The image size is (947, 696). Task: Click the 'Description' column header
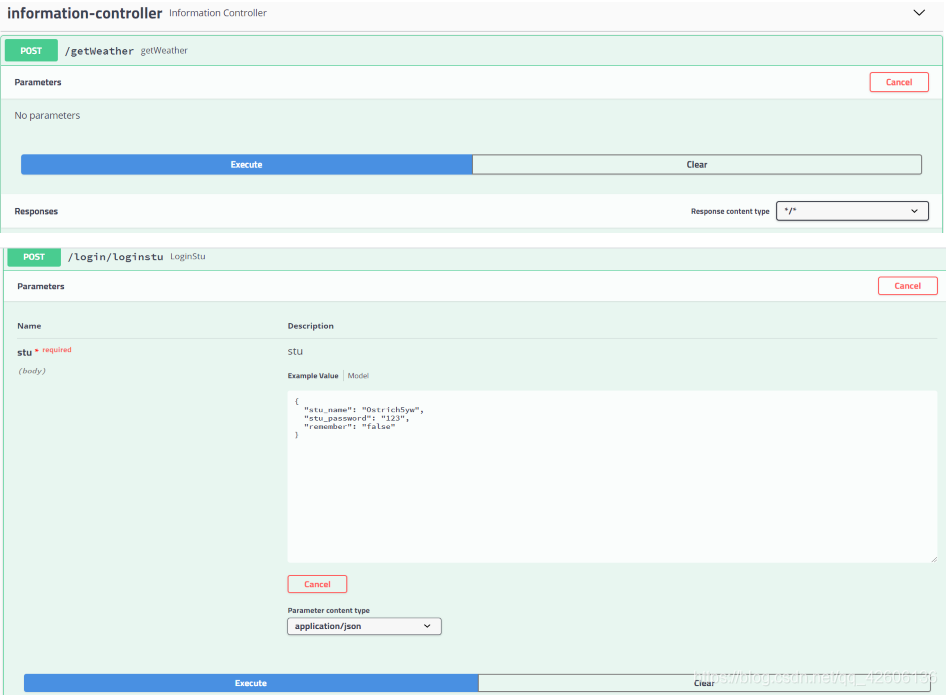tap(310, 326)
